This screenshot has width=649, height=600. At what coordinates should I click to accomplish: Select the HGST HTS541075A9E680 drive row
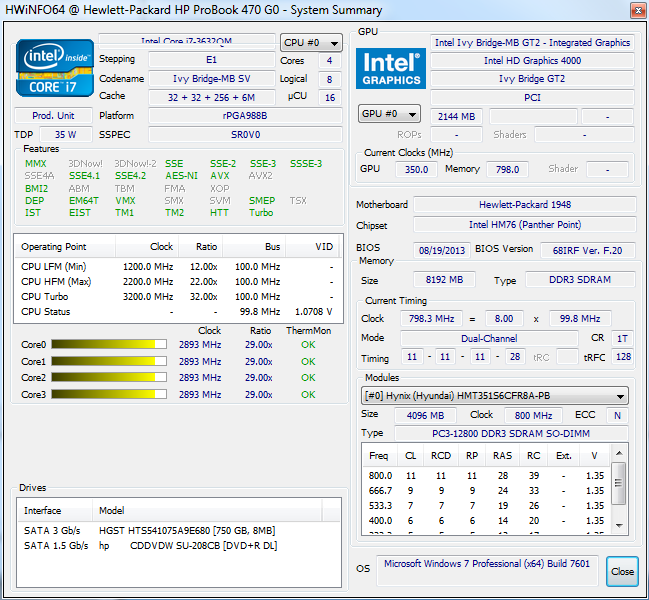[x=178, y=530]
